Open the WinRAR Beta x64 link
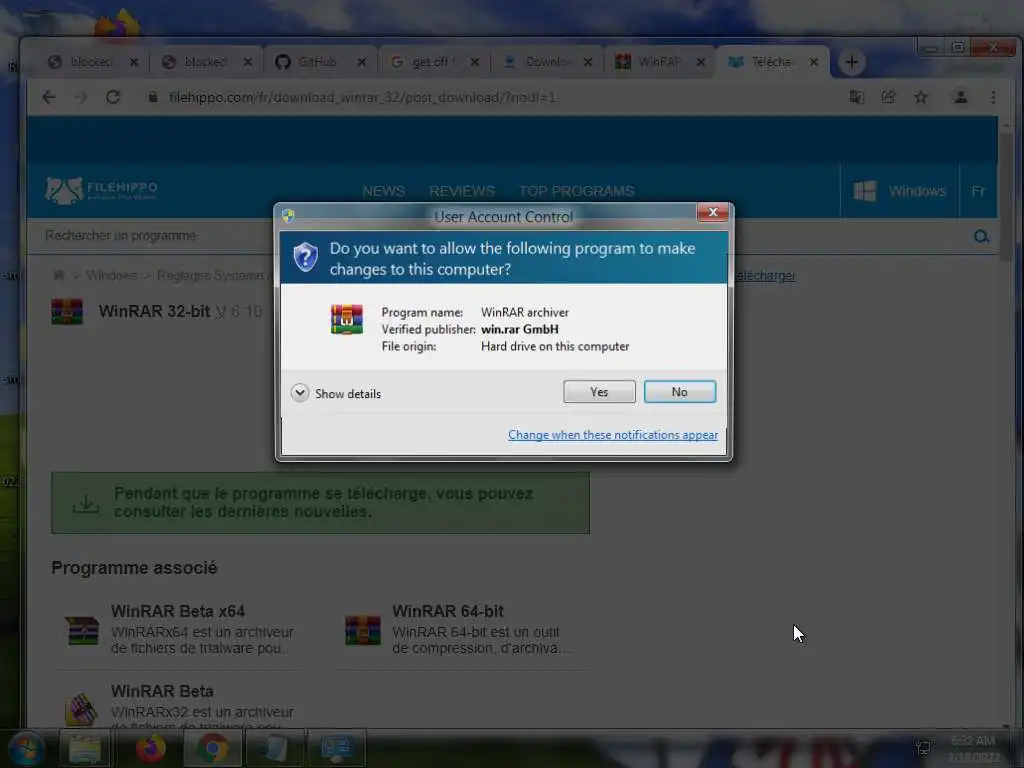 (x=178, y=611)
